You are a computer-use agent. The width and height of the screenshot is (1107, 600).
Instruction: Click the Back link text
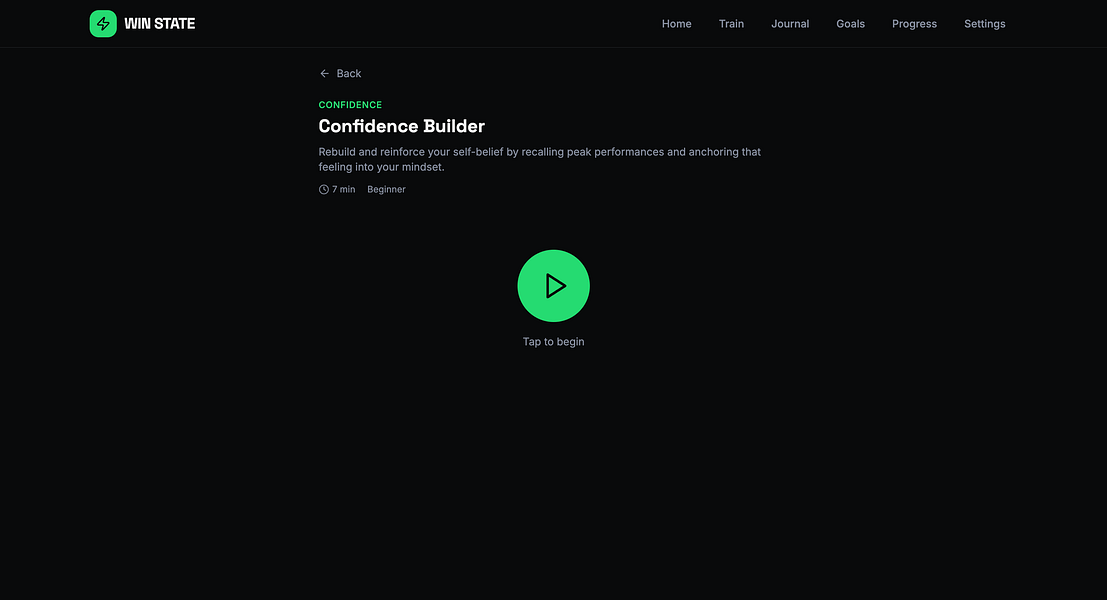(x=349, y=73)
